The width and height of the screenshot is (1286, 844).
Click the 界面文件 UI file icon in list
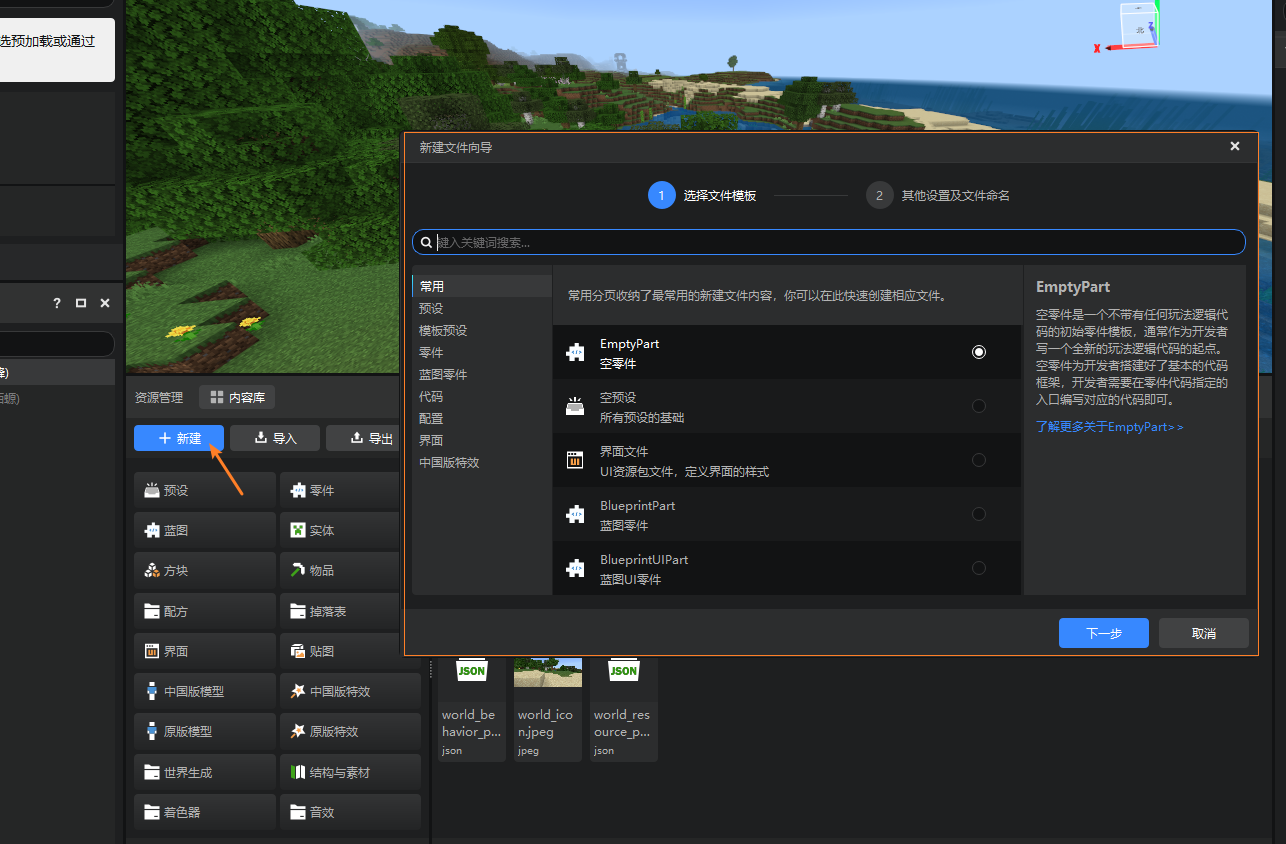coord(575,460)
